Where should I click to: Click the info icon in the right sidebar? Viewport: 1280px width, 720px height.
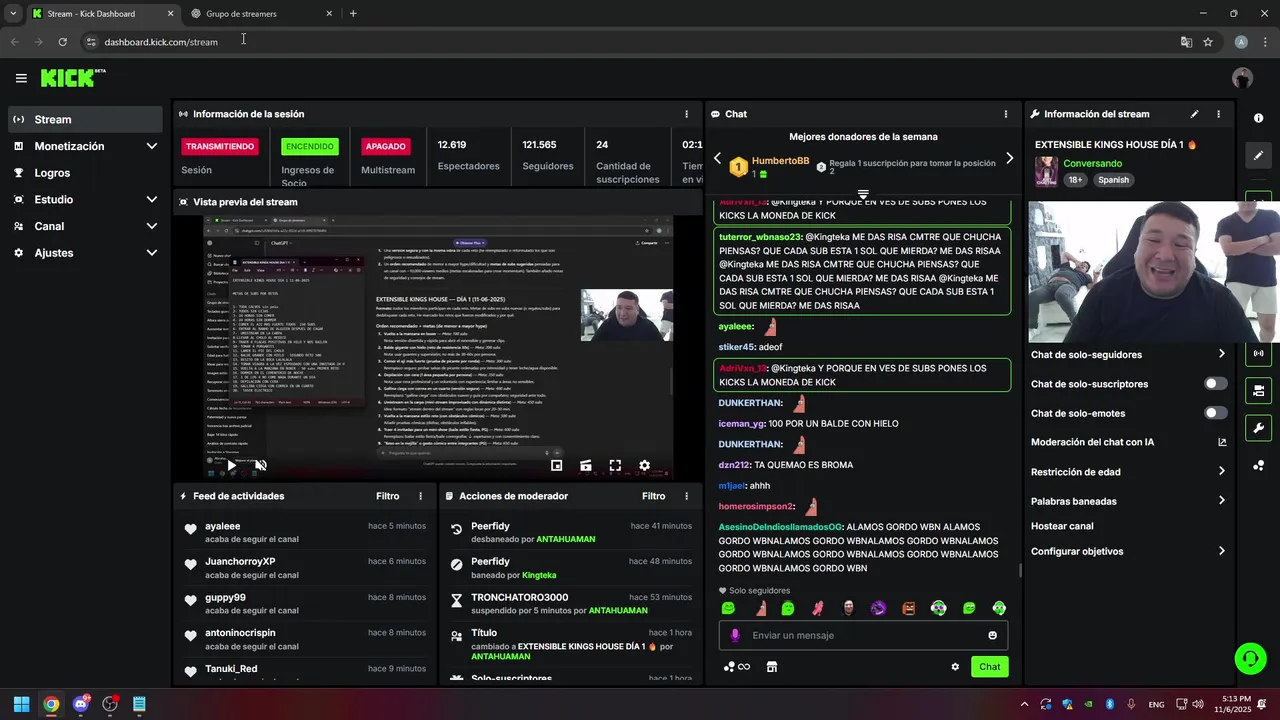tap(1258, 118)
